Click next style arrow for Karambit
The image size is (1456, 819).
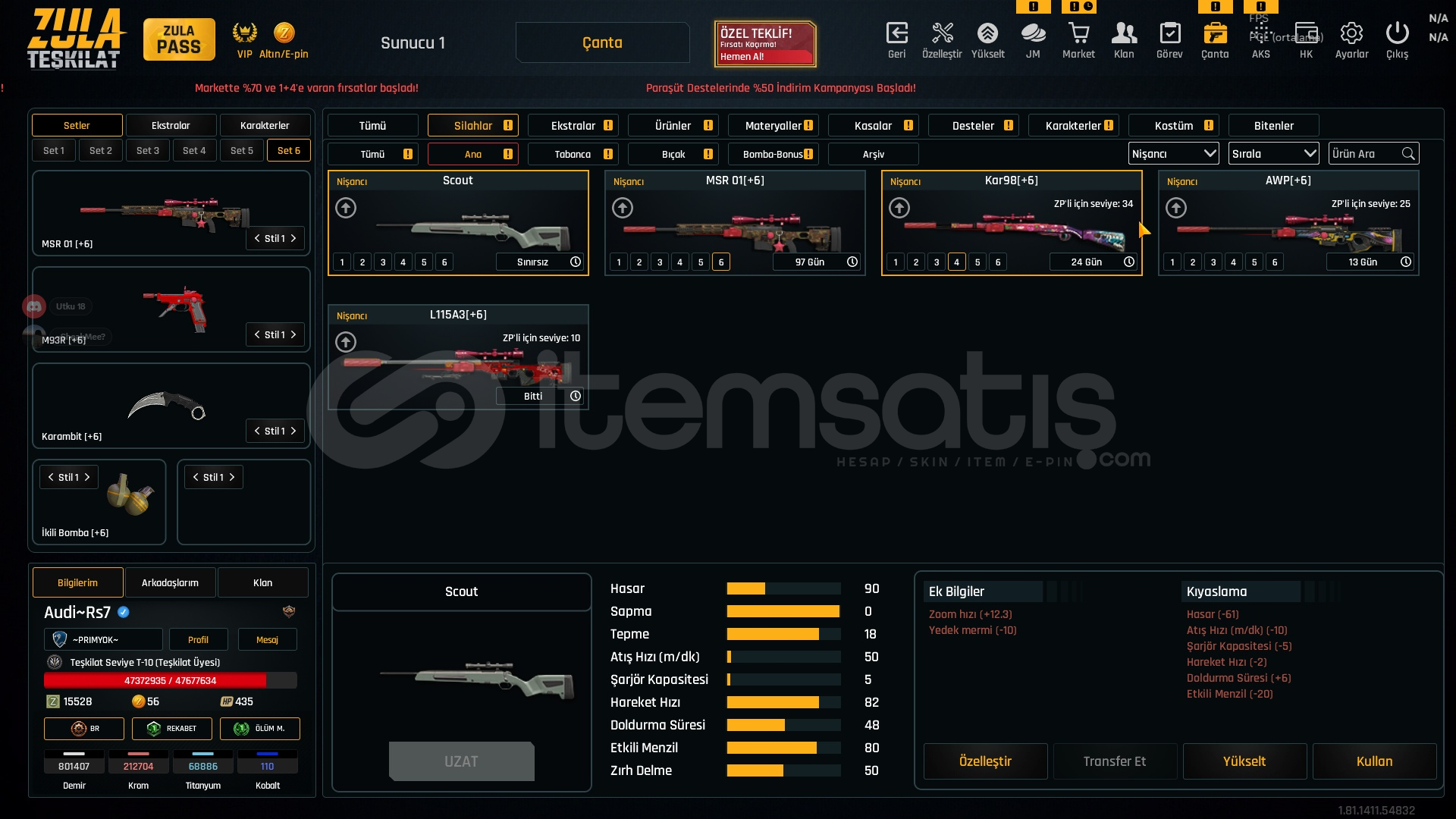293,431
